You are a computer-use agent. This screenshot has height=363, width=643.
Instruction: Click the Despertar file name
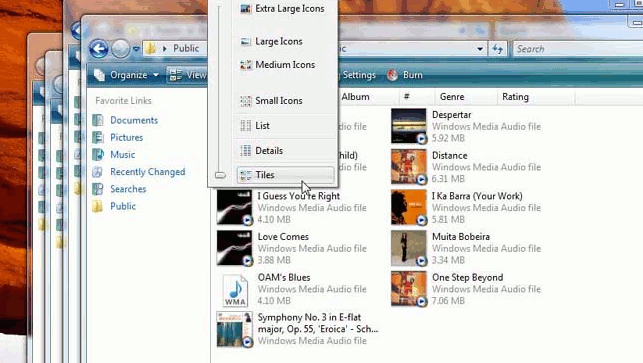point(451,115)
